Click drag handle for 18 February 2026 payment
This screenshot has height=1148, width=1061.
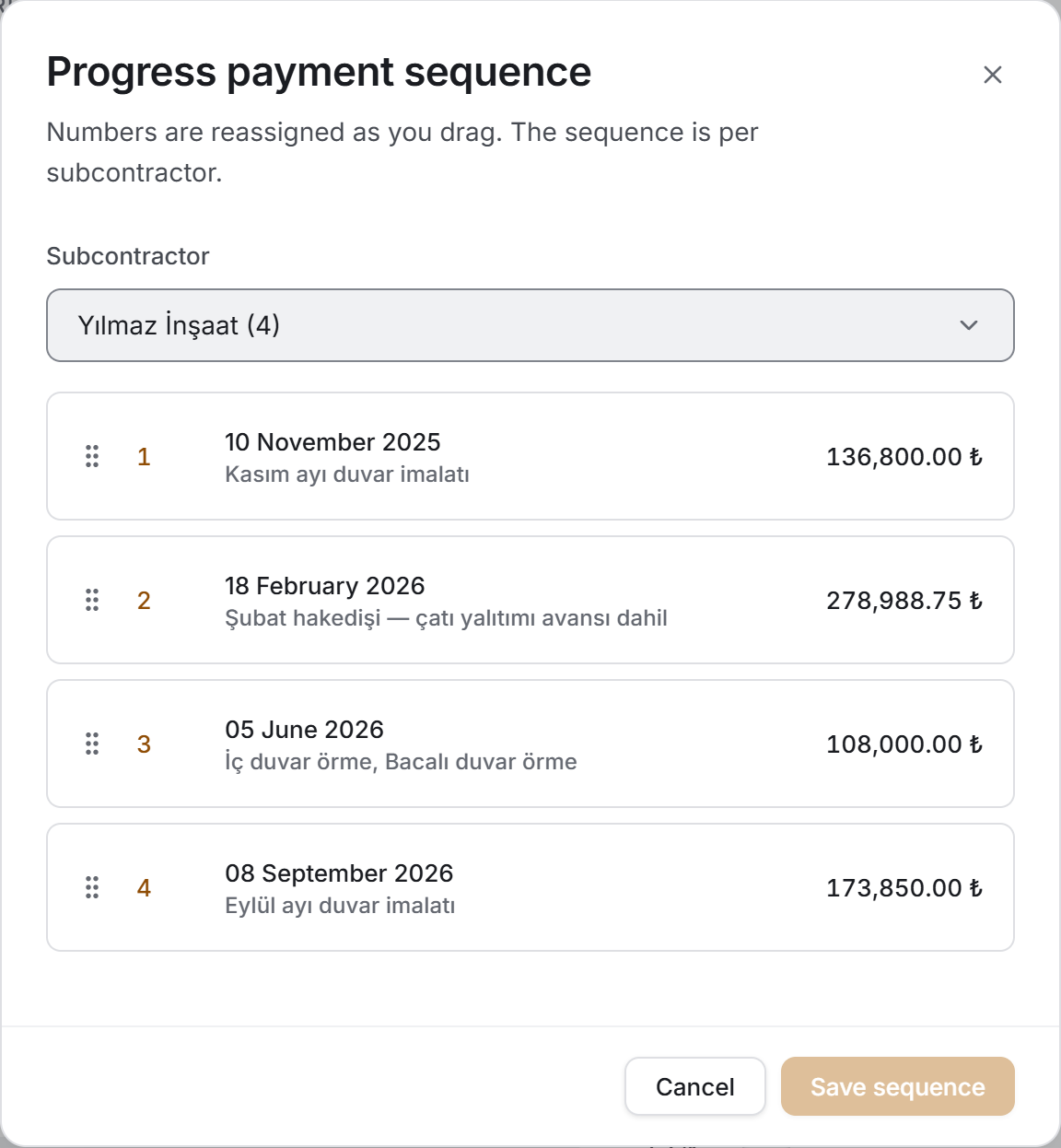[x=92, y=600]
